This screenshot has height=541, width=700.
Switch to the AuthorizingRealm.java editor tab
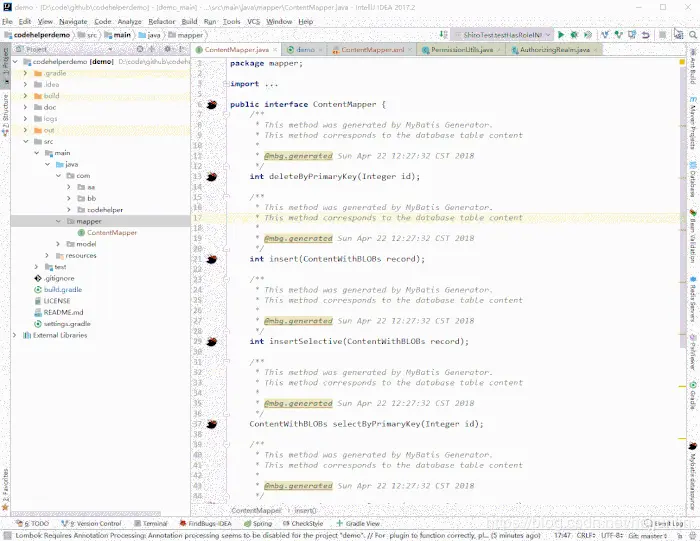(554, 50)
